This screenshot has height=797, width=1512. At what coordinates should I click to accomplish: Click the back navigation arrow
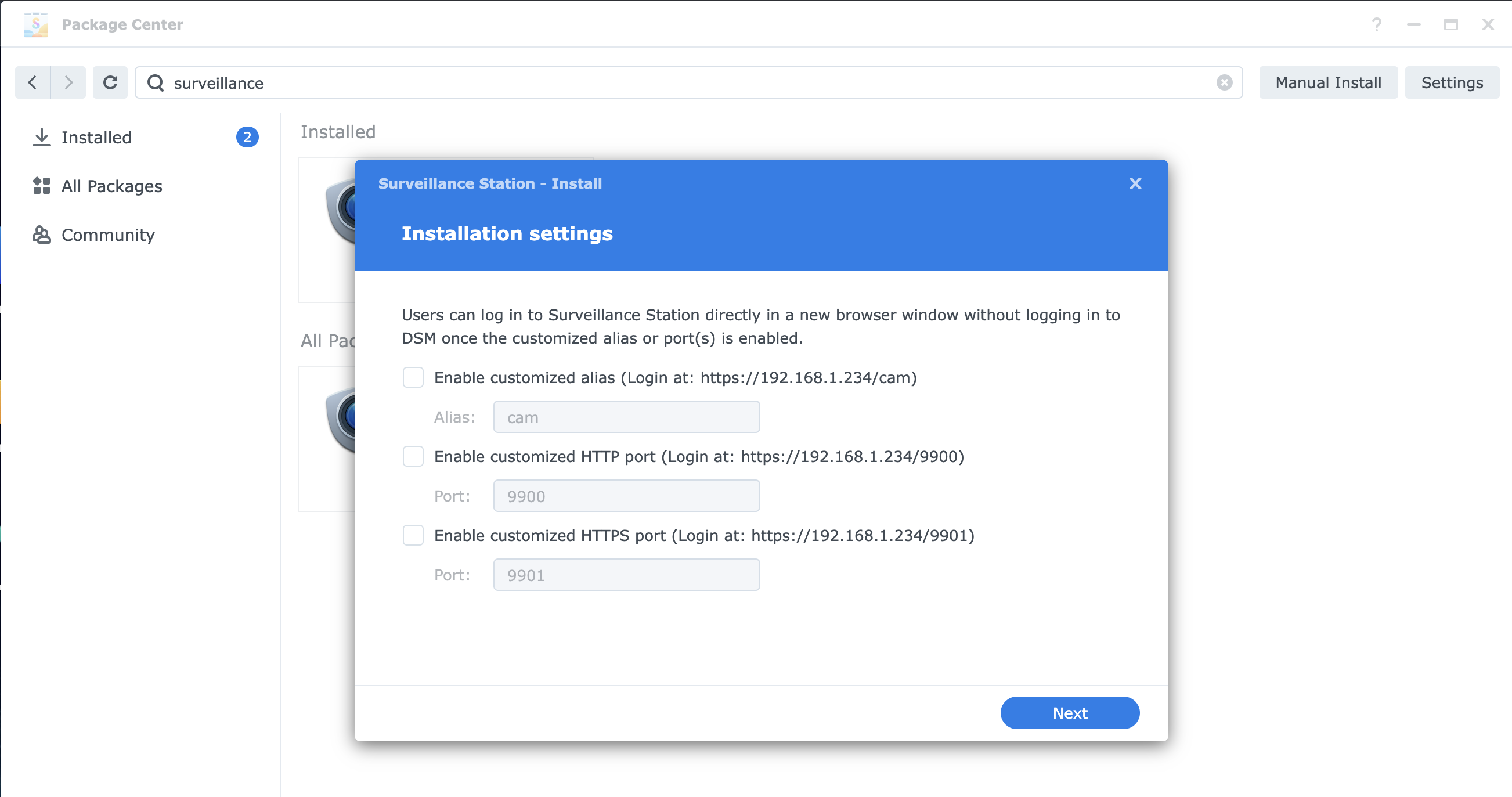(x=33, y=83)
